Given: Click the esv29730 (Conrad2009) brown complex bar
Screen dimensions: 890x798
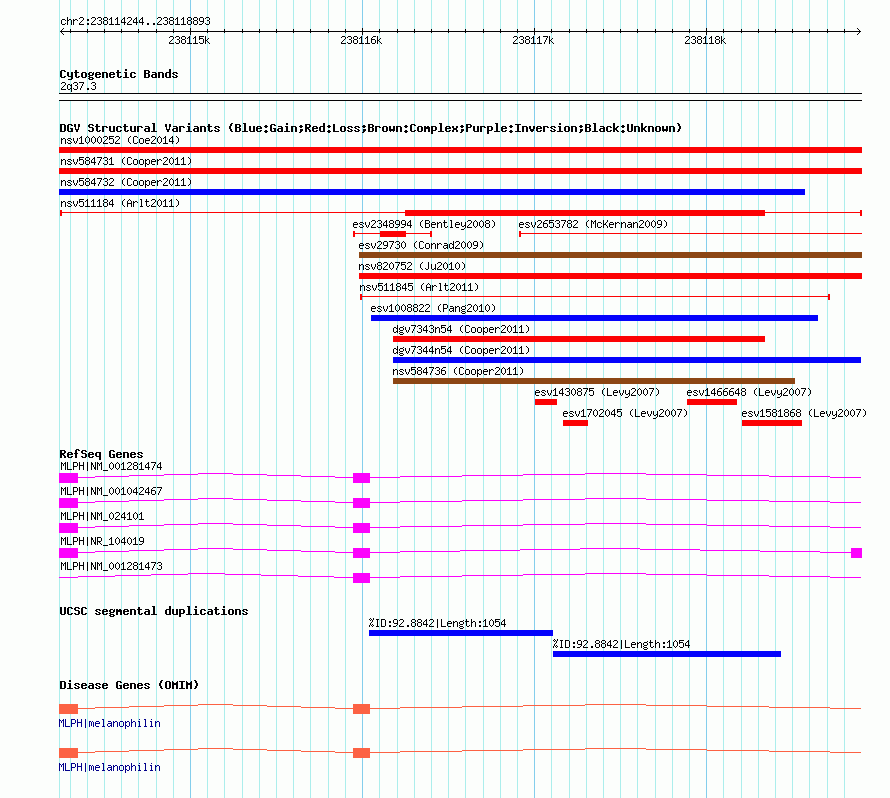Looking at the screenshot, I should [610, 255].
